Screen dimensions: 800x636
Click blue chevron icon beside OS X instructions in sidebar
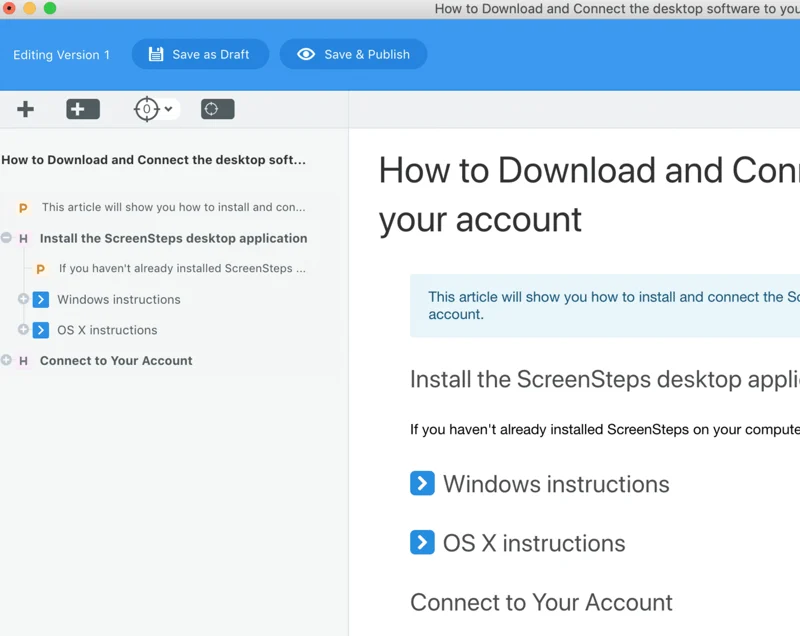[x=41, y=330]
